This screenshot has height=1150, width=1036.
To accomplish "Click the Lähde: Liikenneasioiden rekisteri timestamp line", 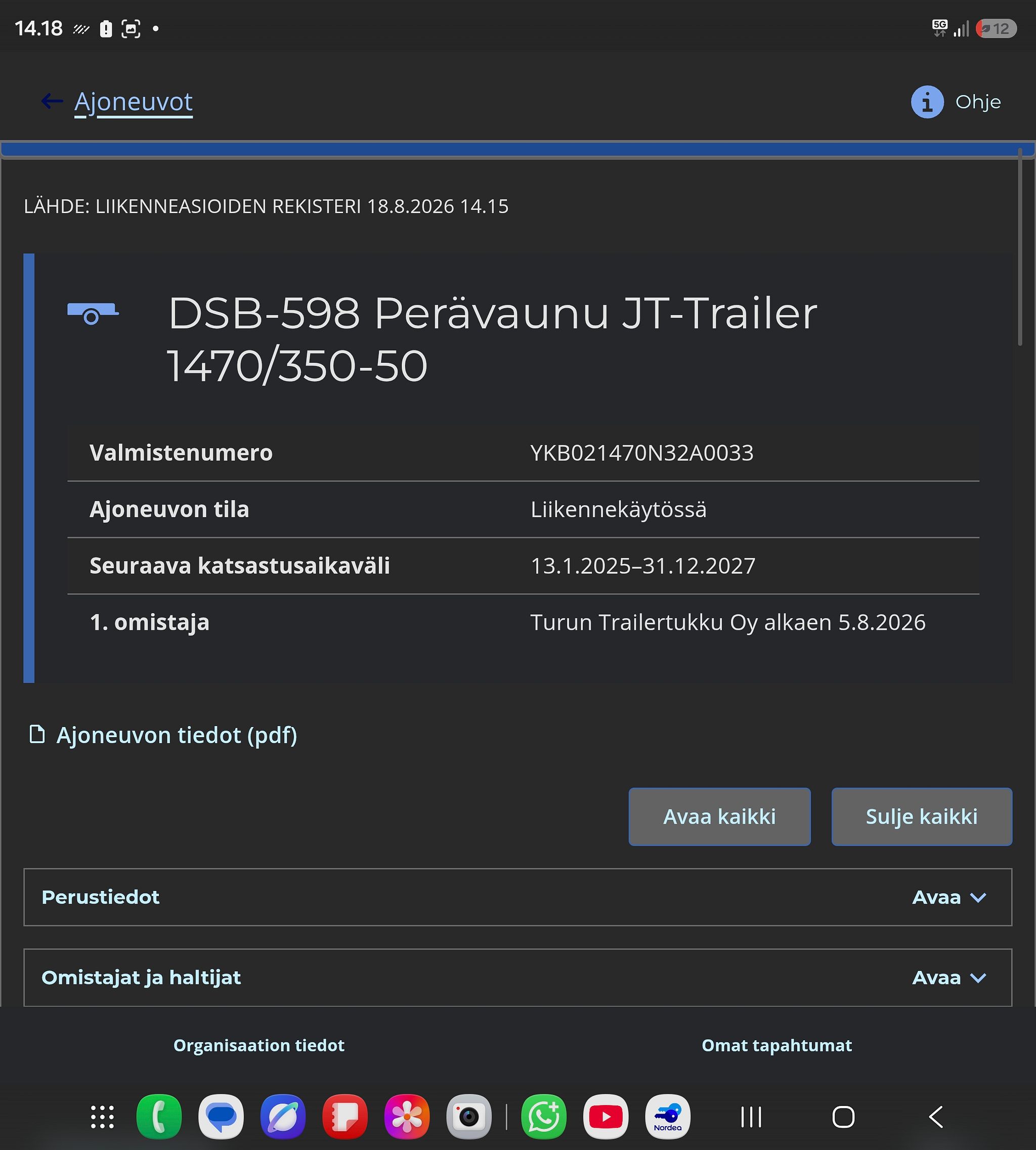I will (x=266, y=206).
